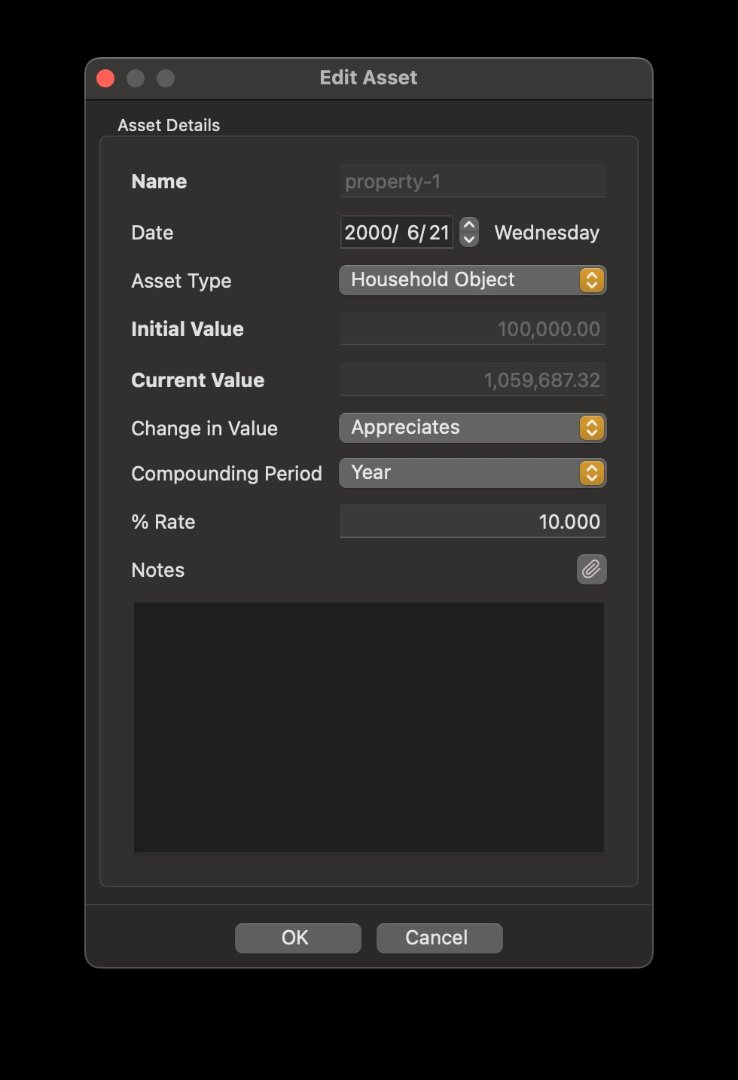This screenshot has width=738, height=1080.
Task: Click the paperclip attachment icon beside Notes
Action: coord(591,570)
